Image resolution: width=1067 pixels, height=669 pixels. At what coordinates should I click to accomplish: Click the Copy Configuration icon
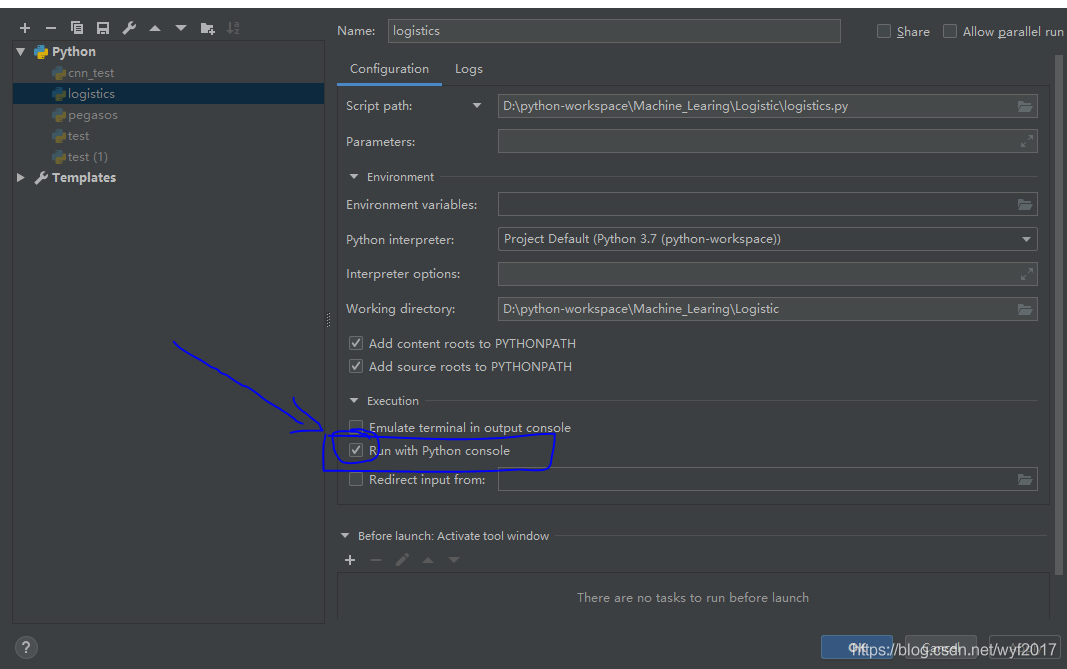pyautogui.click(x=77, y=28)
